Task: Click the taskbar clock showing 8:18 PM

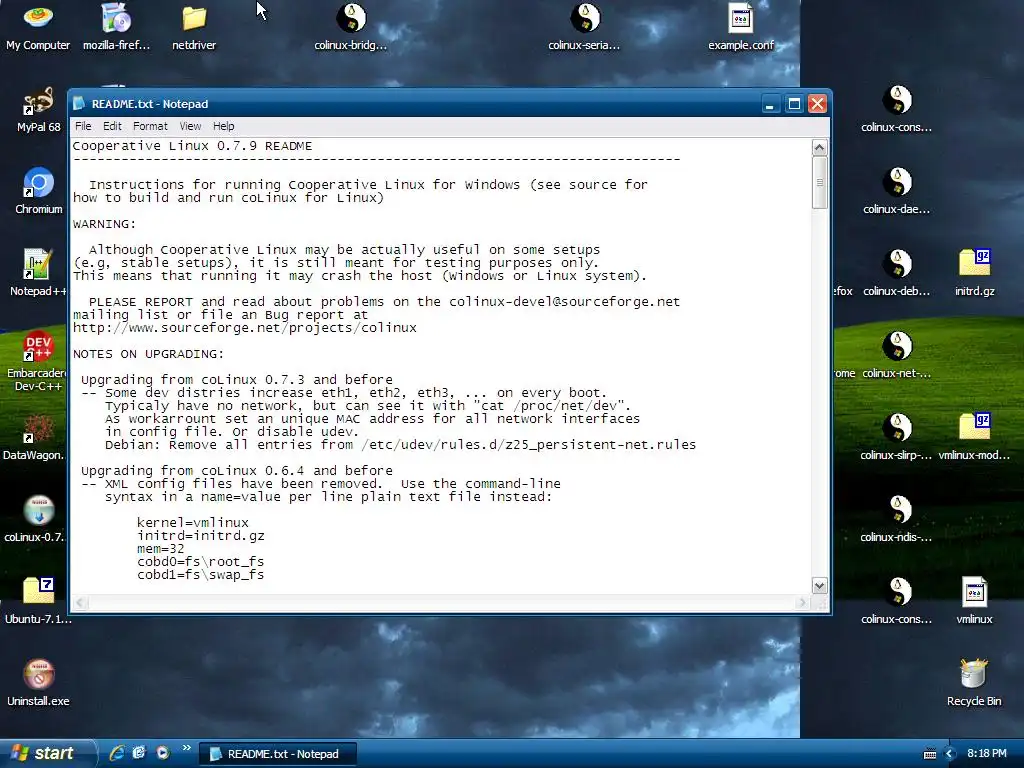Action: tap(986, 754)
